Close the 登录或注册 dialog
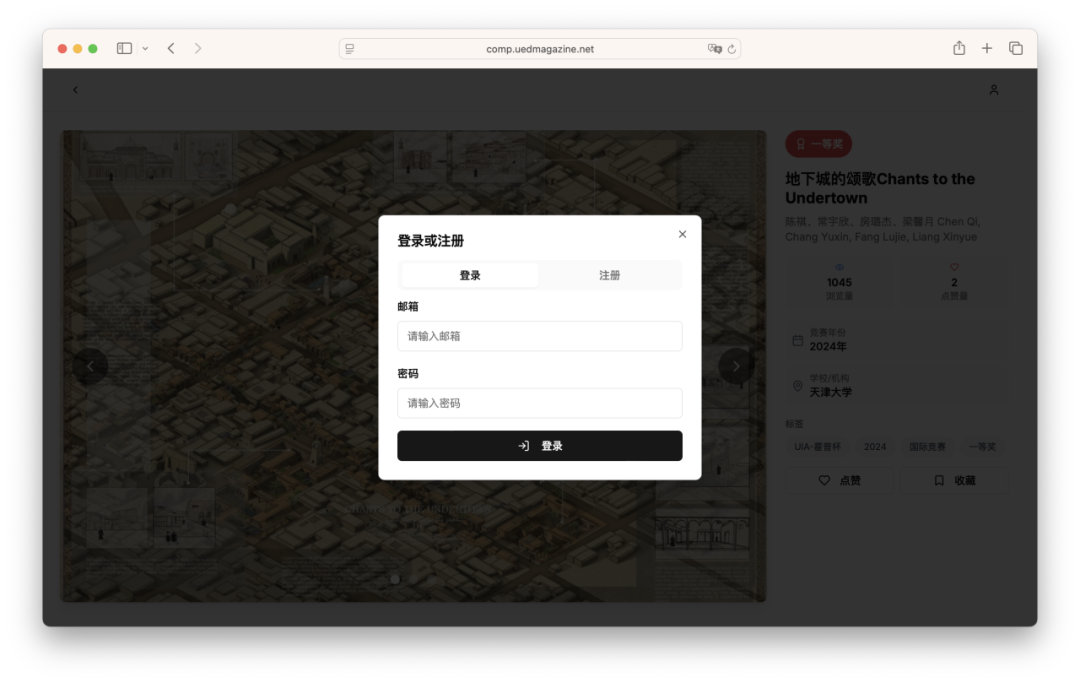 tap(682, 234)
